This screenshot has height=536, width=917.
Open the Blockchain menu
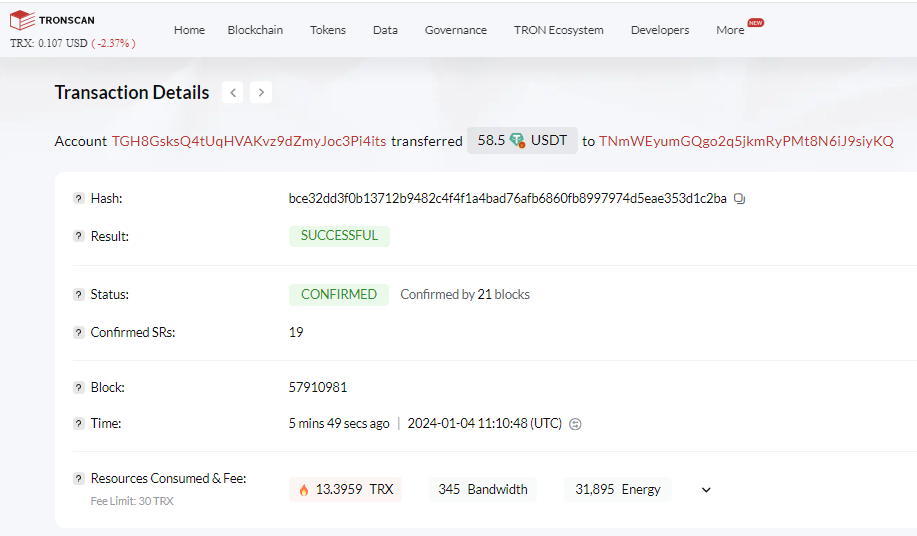pyautogui.click(x=255, y=30)
